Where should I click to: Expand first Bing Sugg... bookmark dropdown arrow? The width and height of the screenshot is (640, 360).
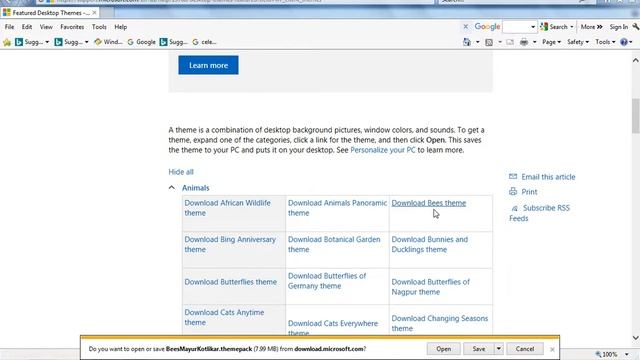(47, 42)
